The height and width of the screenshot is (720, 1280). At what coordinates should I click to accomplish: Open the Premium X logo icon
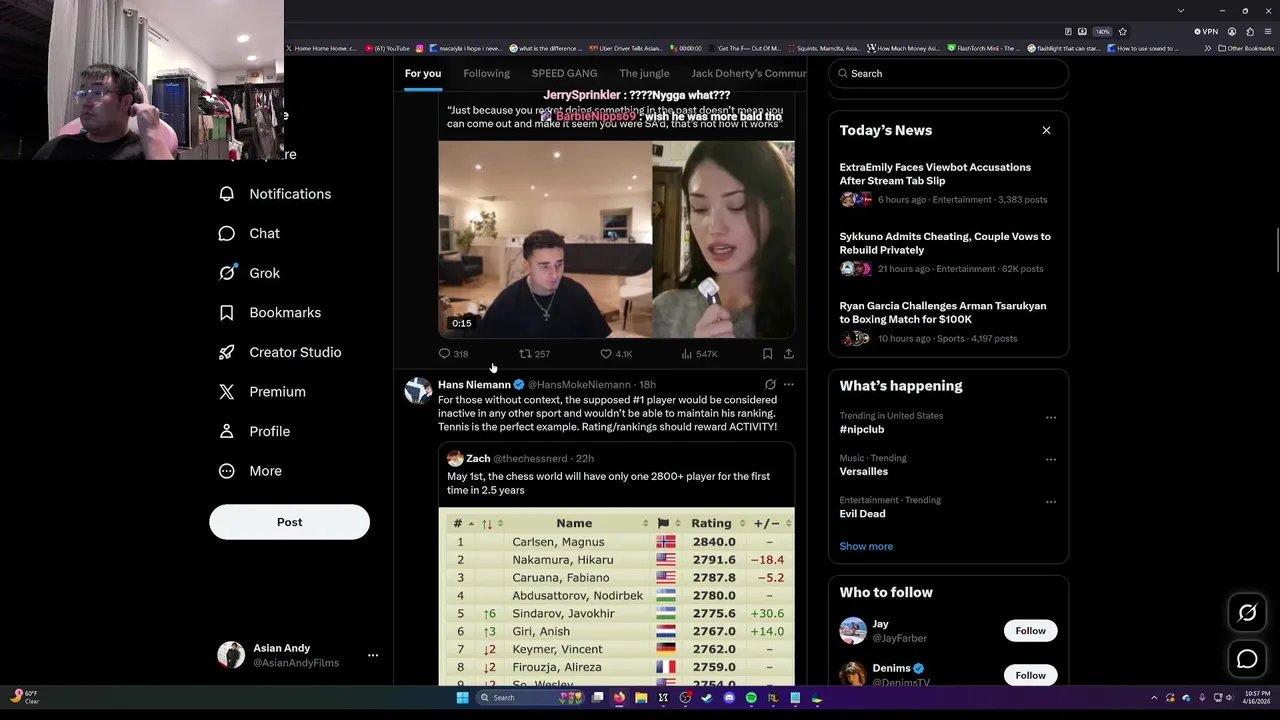(227, 392)
